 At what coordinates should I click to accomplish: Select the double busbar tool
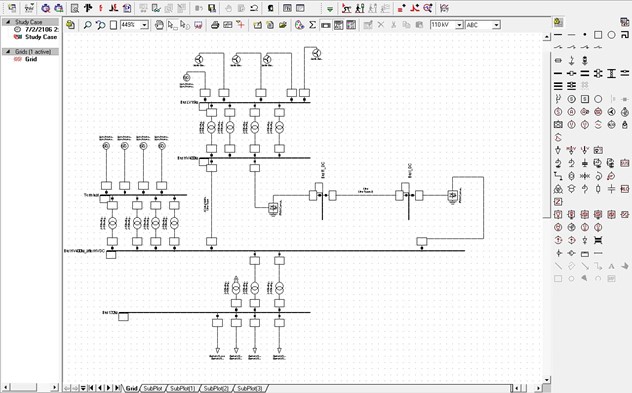point(585,73)
